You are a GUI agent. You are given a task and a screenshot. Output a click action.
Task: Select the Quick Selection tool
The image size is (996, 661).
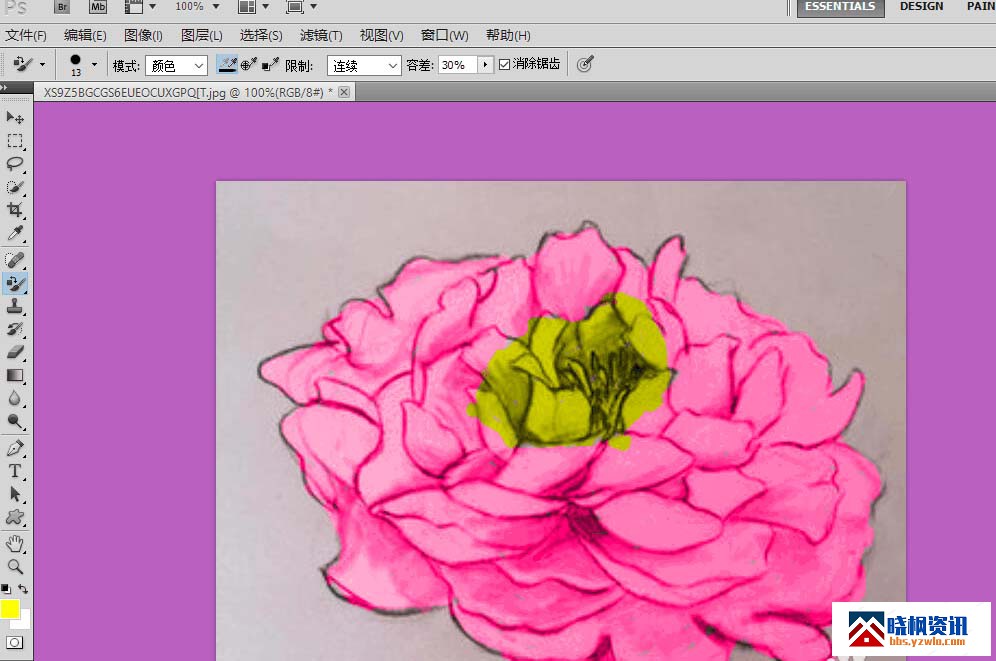15,187
